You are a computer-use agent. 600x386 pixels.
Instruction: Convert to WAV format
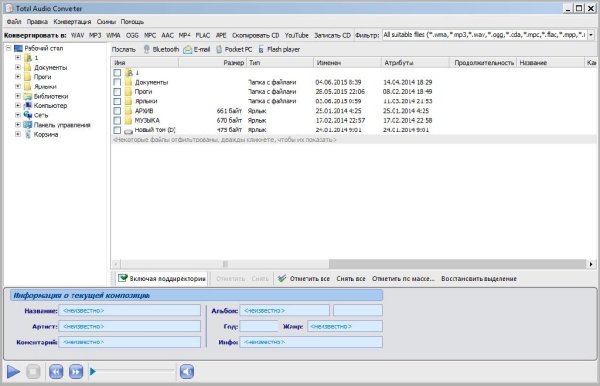77,35
